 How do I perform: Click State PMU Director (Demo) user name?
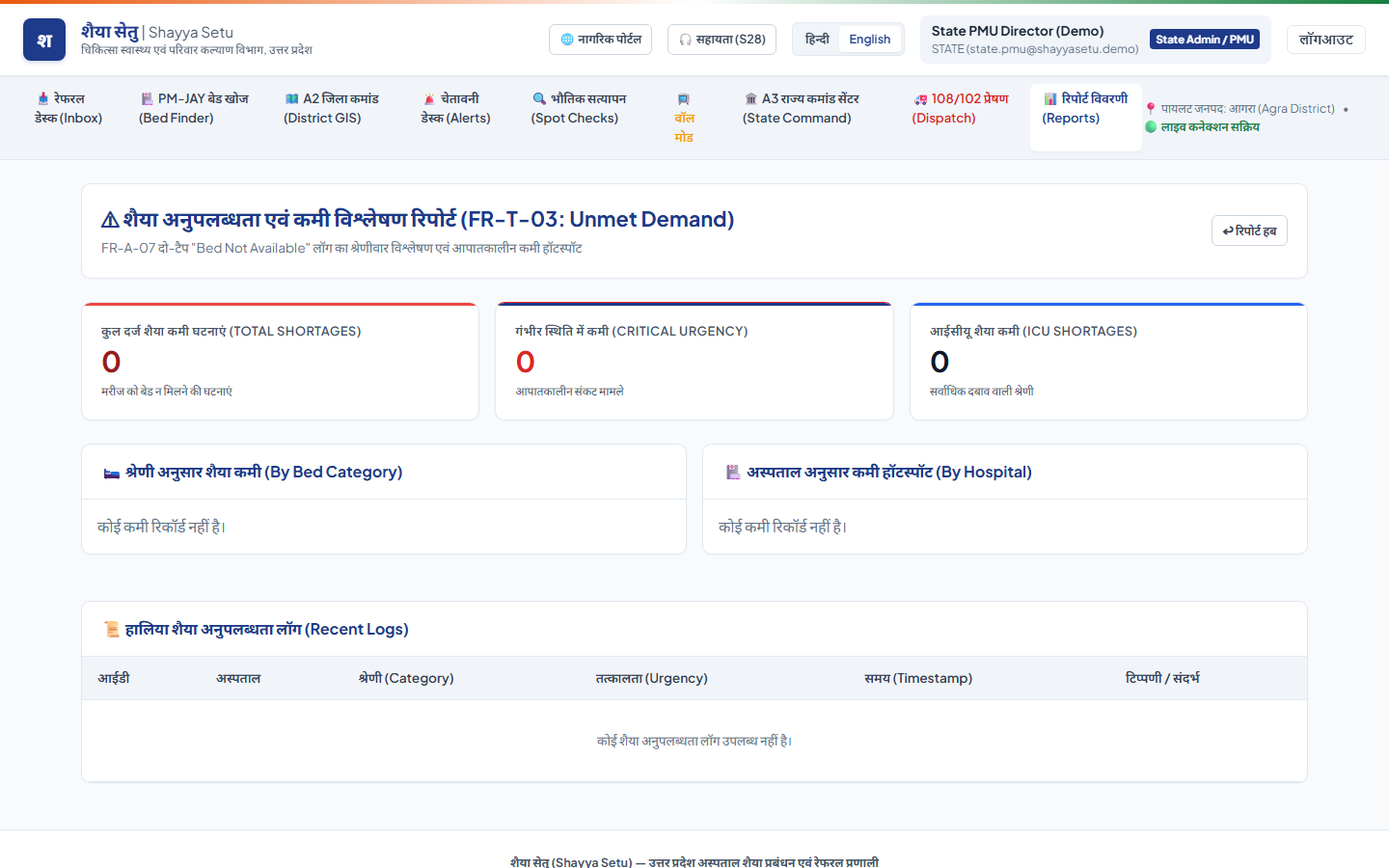pos(1018,31)
